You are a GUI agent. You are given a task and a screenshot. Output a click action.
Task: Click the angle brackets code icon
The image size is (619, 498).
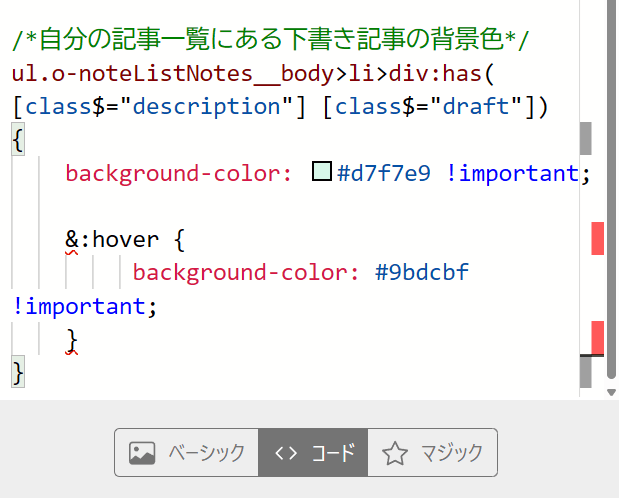(x=286, y=453)
